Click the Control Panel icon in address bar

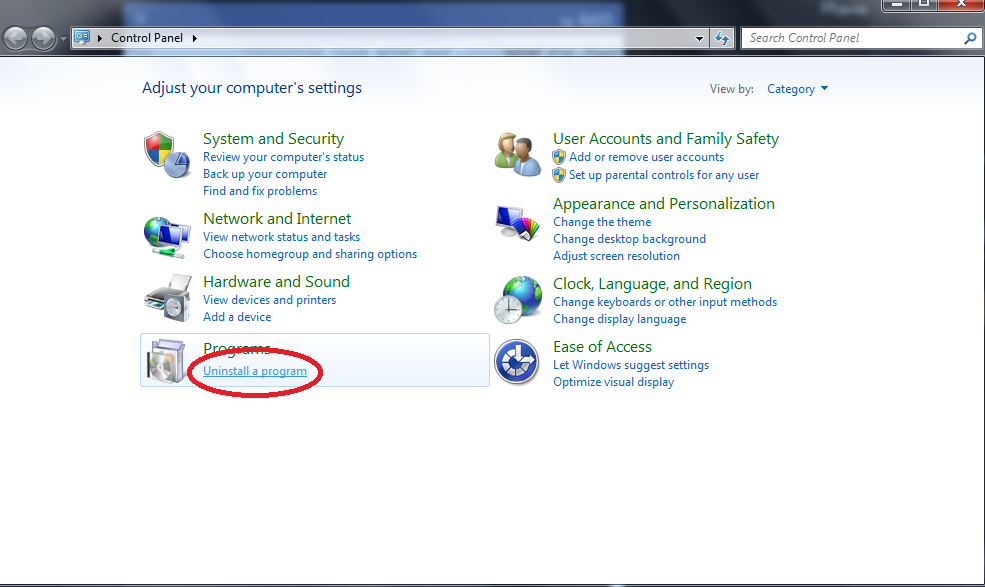point(82,38)
